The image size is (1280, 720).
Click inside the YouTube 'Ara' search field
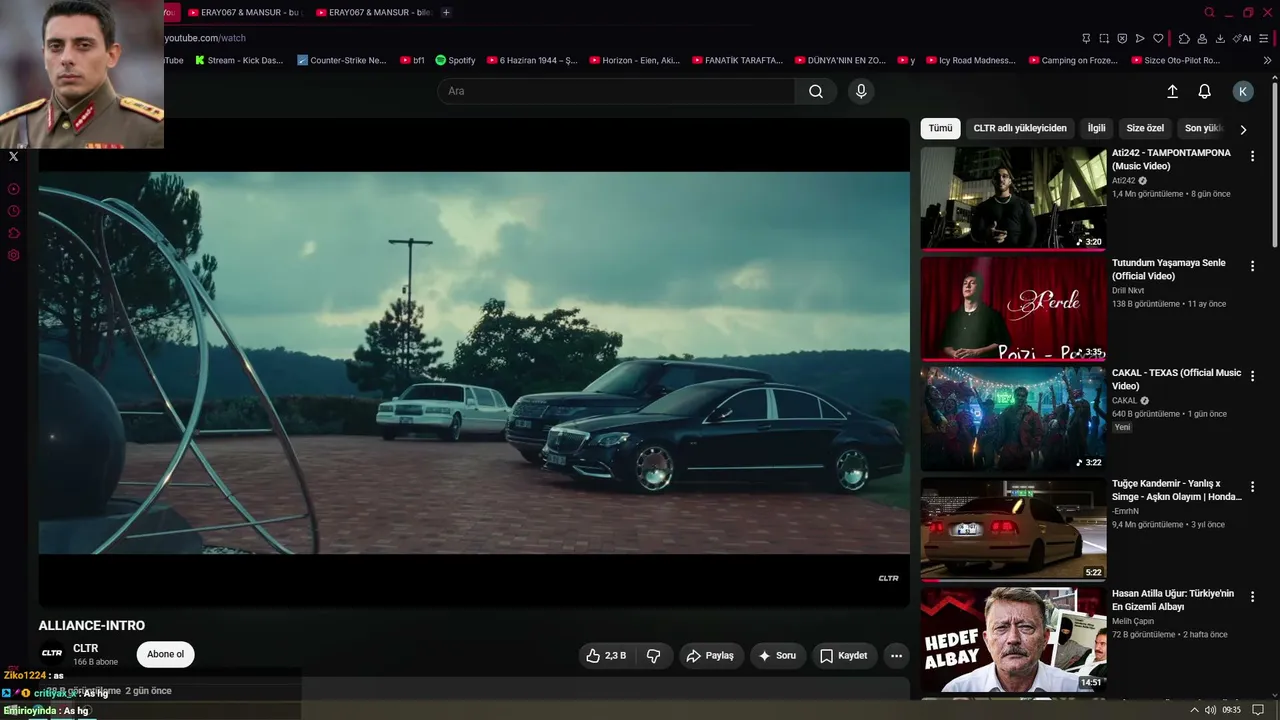tap(616, 91)
